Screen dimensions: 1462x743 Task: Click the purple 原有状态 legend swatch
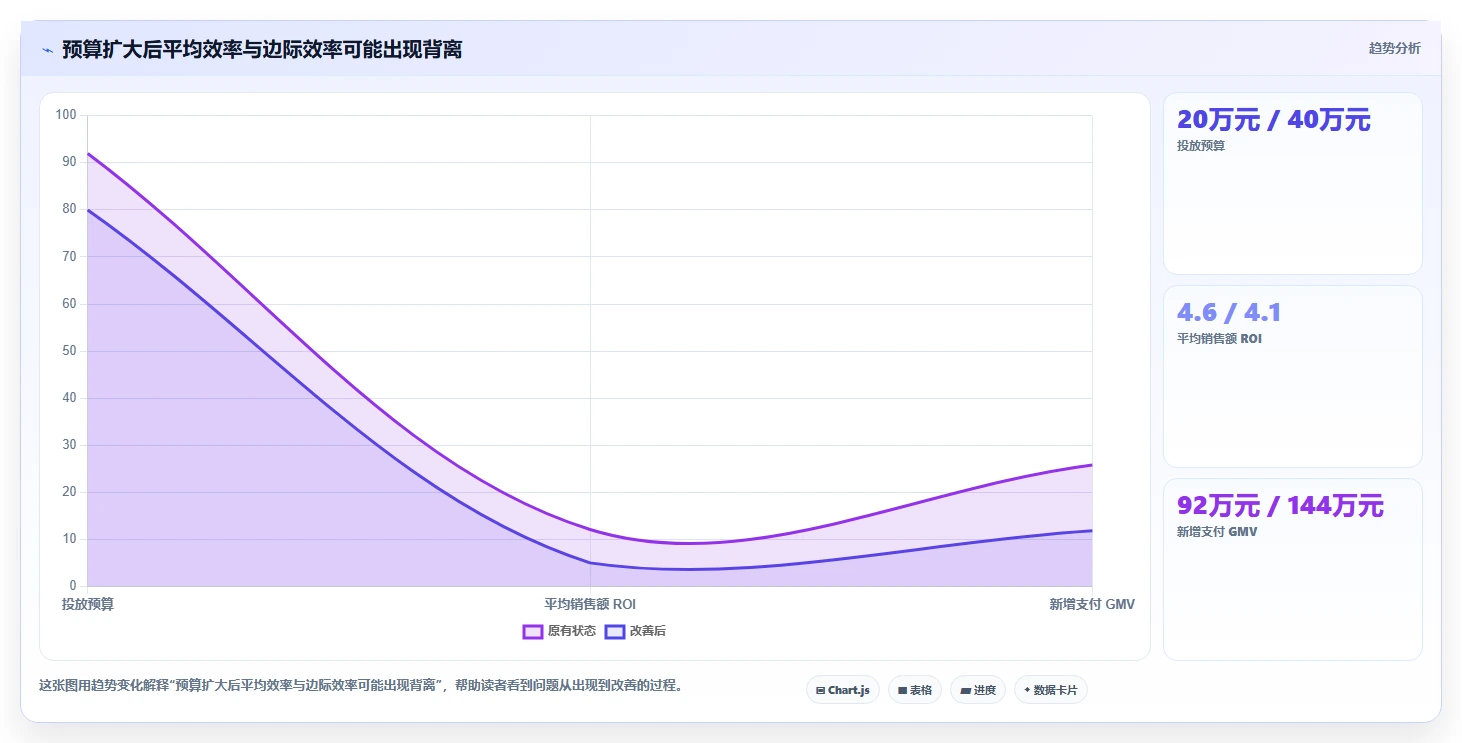point(533,631)
